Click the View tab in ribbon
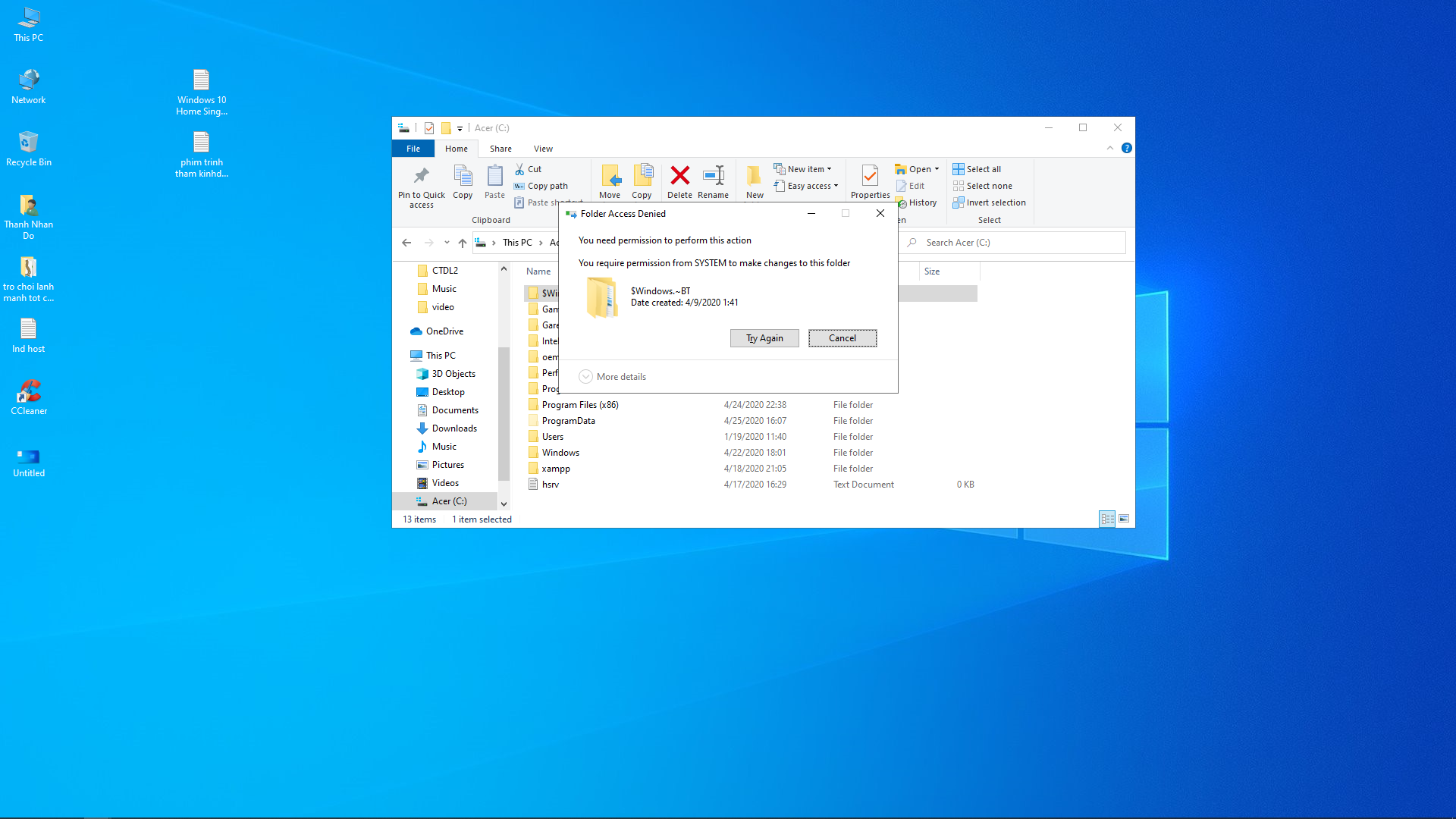Image resolution: width=1456 pixels, height=819 pixels. (x=542, y=148)
